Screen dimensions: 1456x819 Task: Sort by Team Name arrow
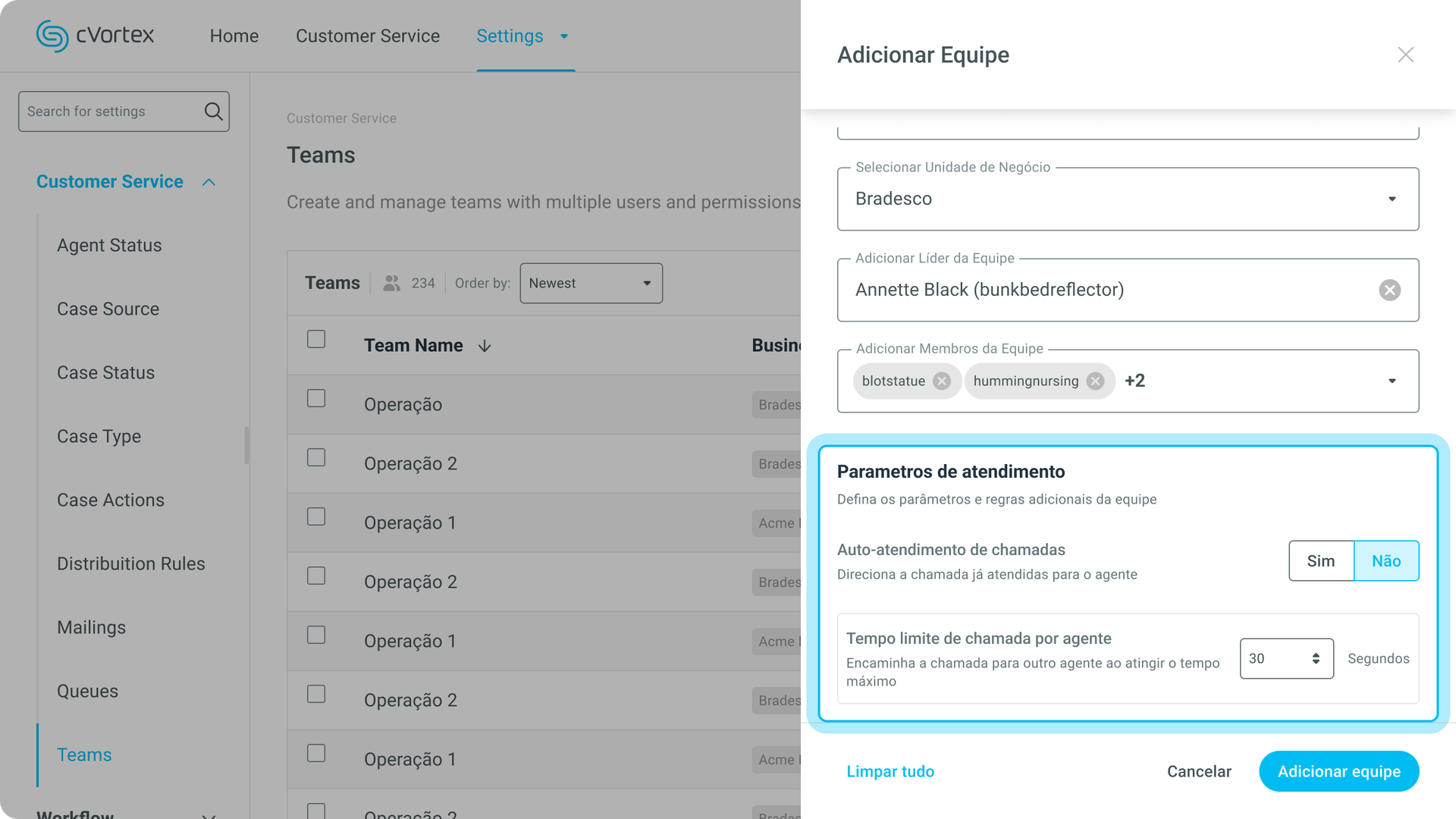[x=485, y=346]
